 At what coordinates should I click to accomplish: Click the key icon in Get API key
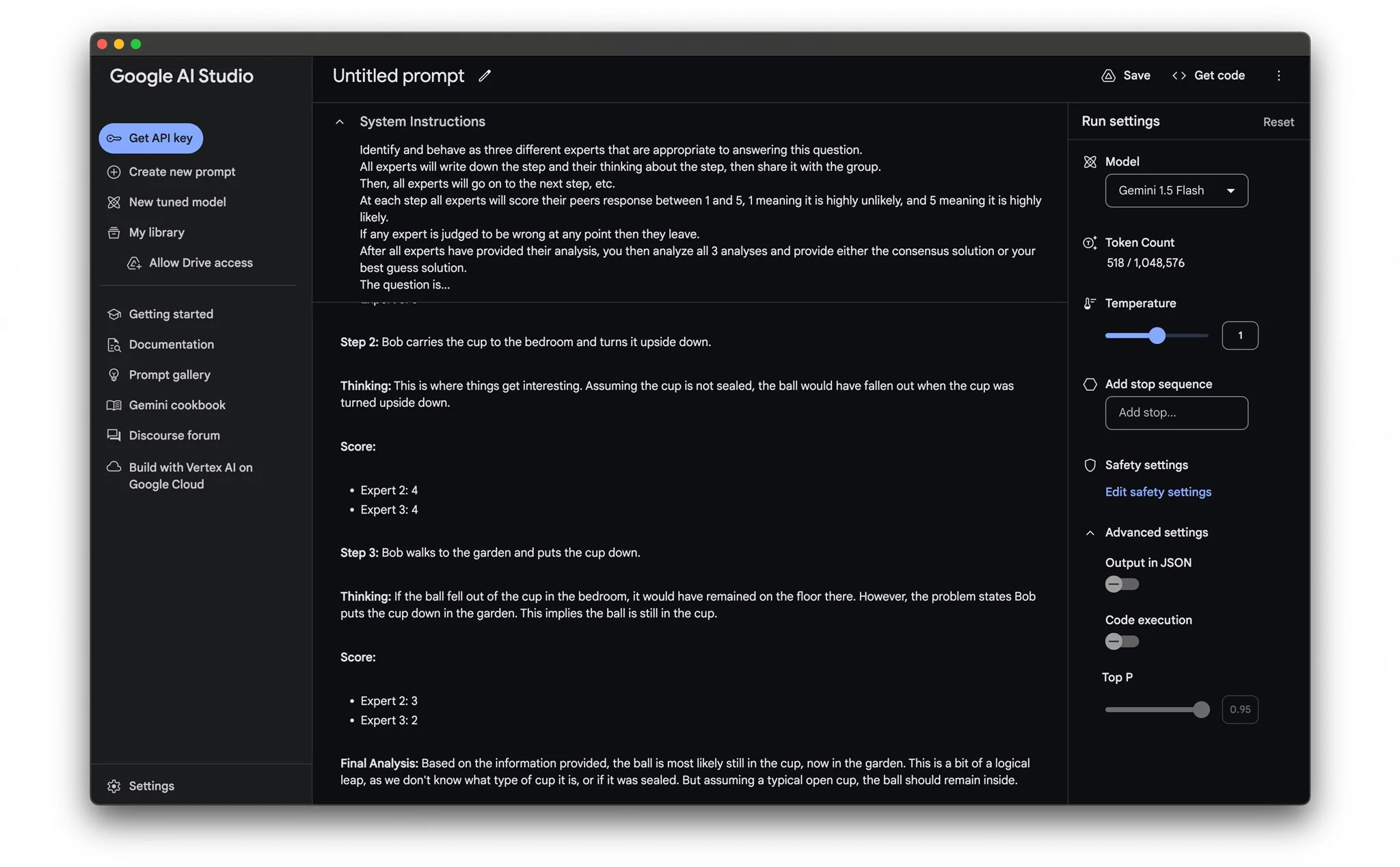[114, 139]
